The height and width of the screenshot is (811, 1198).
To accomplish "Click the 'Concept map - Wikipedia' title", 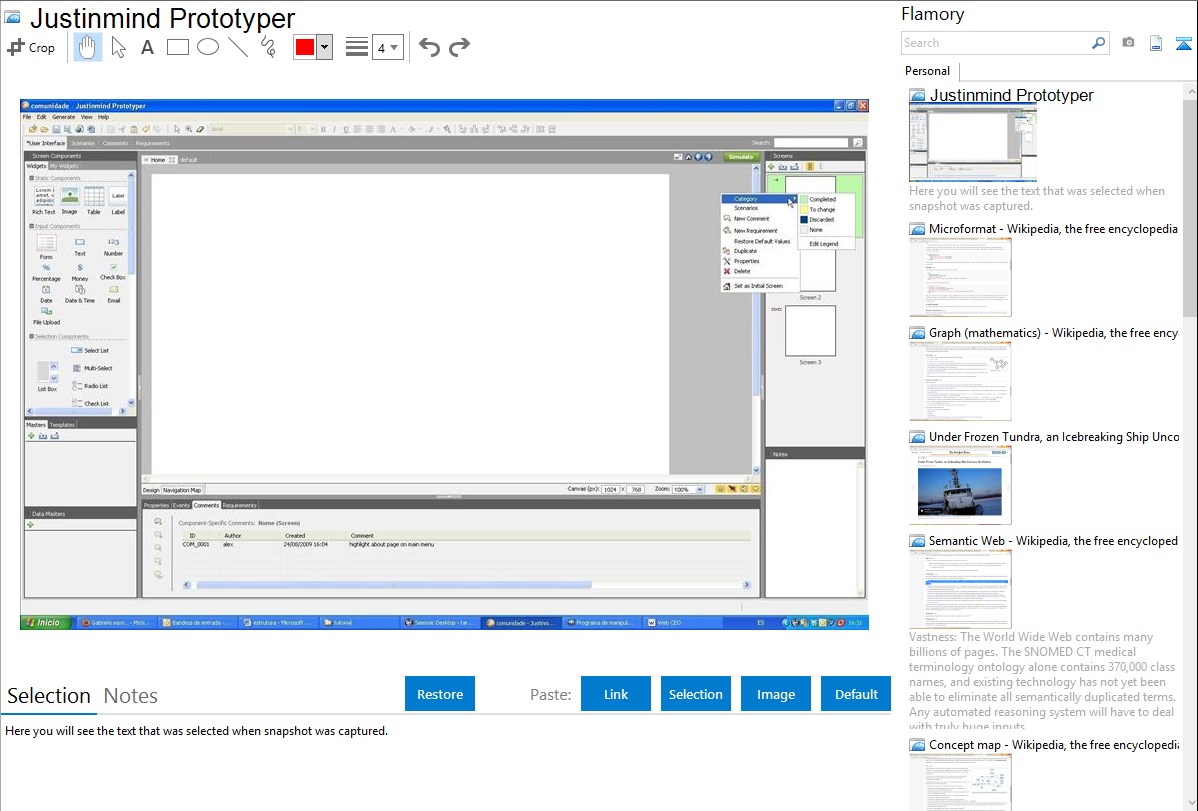I will point(1053,744).
